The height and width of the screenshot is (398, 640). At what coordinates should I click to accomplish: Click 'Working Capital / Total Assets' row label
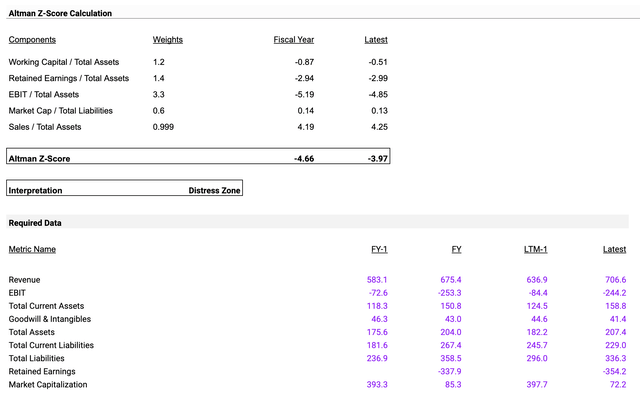tap(64, 62)
